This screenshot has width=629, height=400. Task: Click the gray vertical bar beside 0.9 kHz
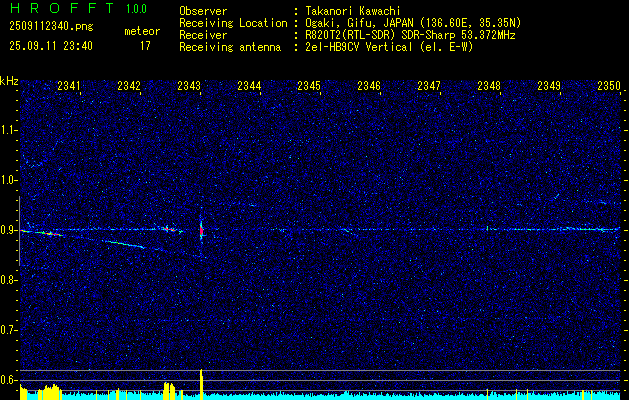pos(19,231)
